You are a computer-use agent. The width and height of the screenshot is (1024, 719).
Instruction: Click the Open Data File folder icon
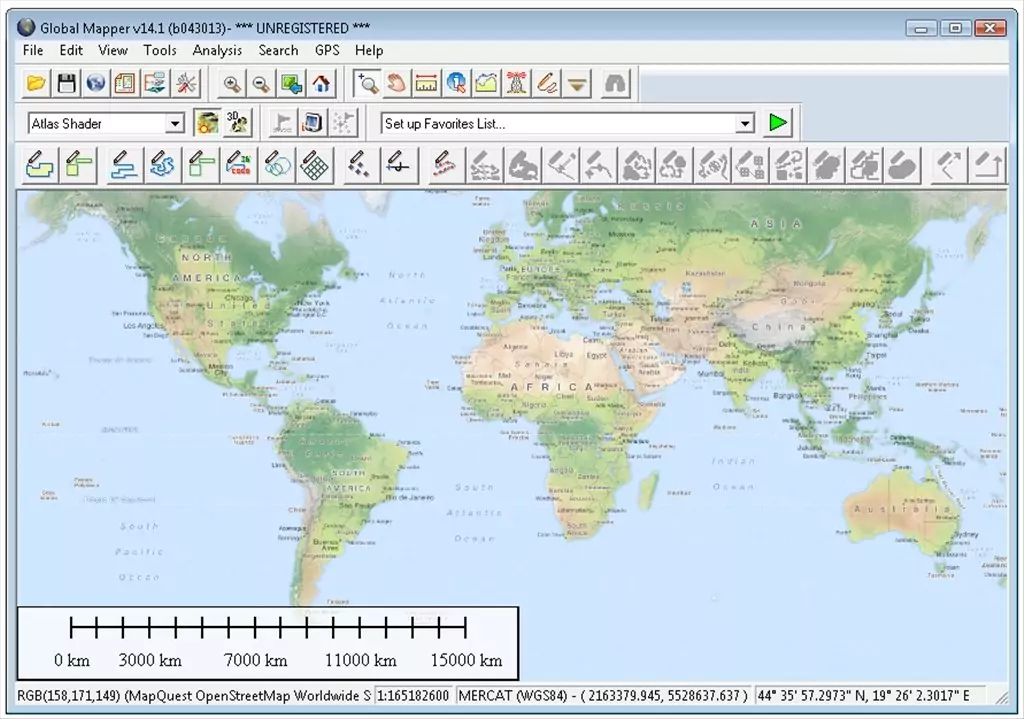[x=36, y=84]
